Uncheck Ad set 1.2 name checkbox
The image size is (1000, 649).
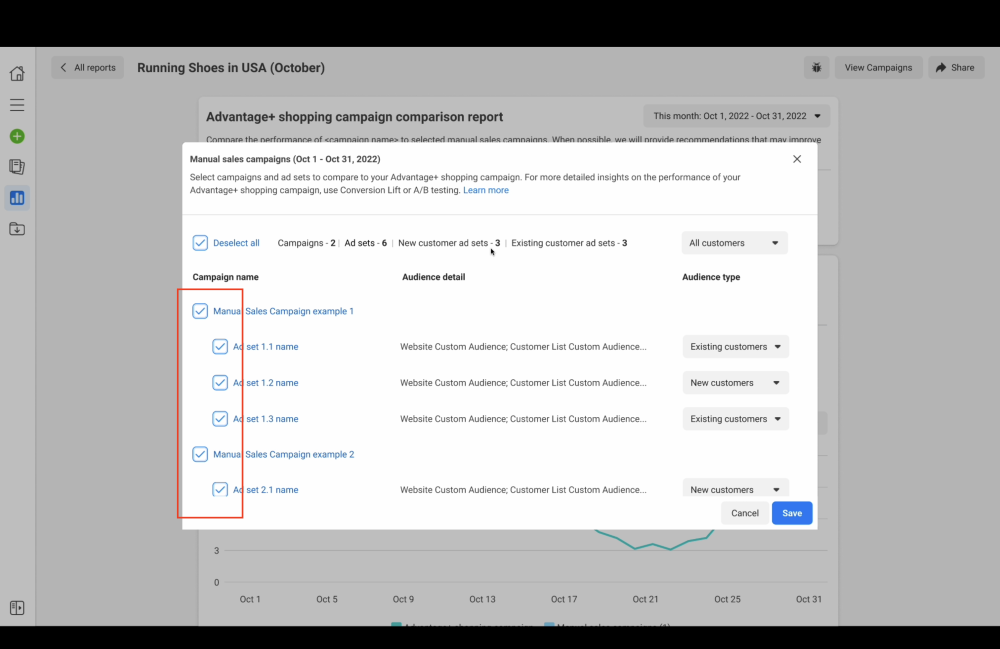[x=220, y=383]
